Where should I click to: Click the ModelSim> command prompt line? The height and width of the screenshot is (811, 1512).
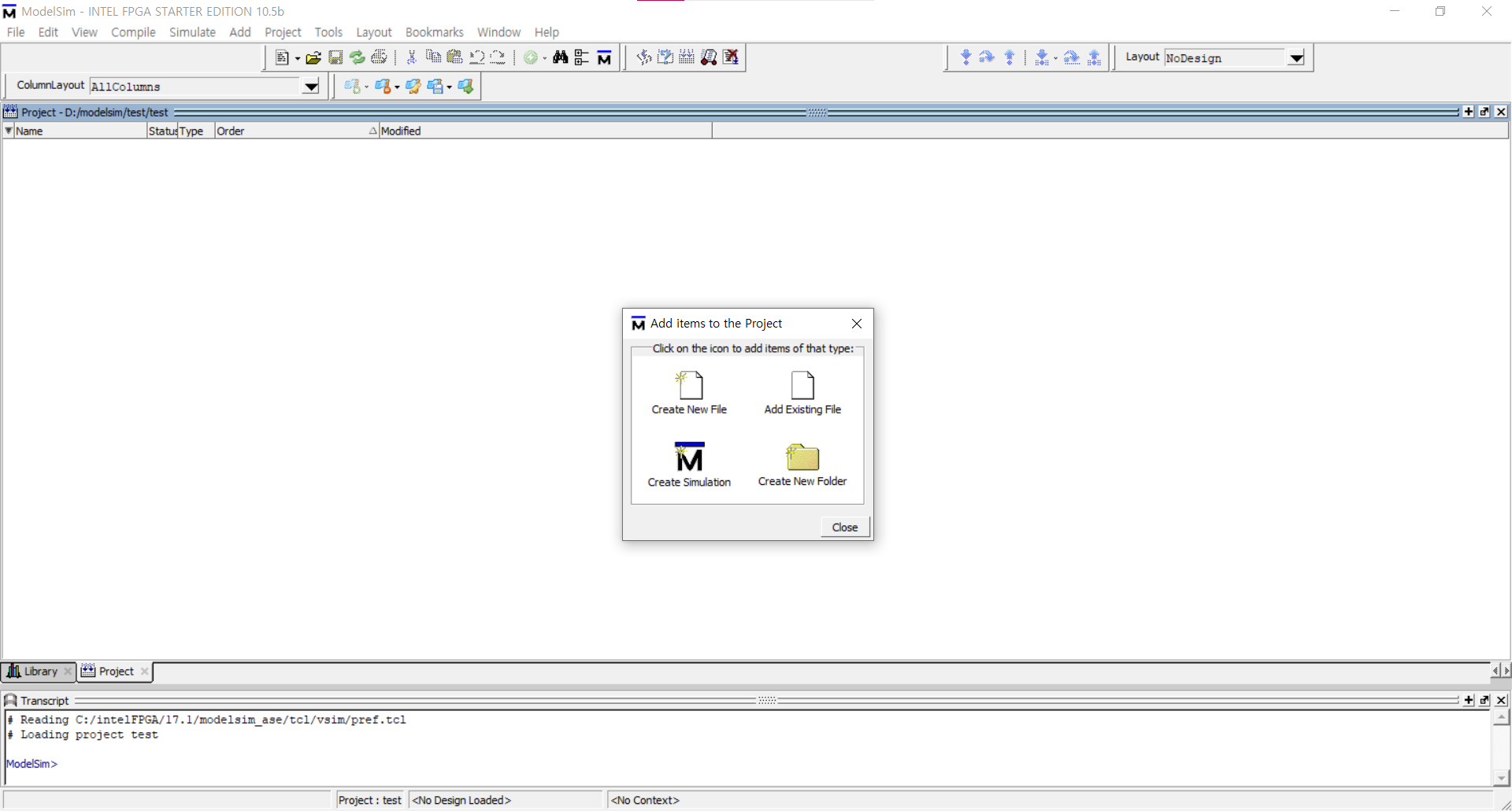click(x=32, y=764)
